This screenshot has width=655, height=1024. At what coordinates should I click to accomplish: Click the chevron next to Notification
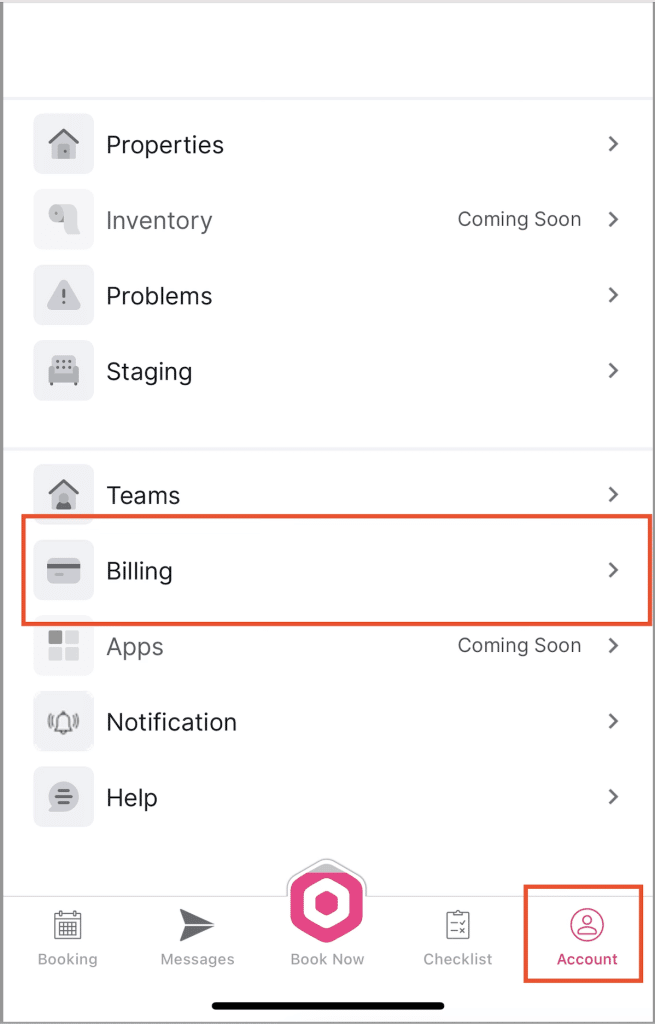[x=613, y=721]
